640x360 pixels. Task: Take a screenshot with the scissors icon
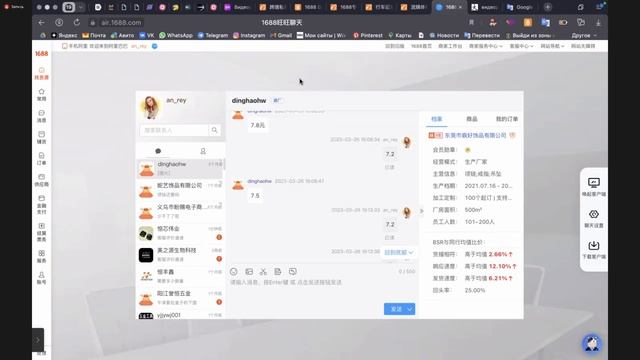click(263, 271)
